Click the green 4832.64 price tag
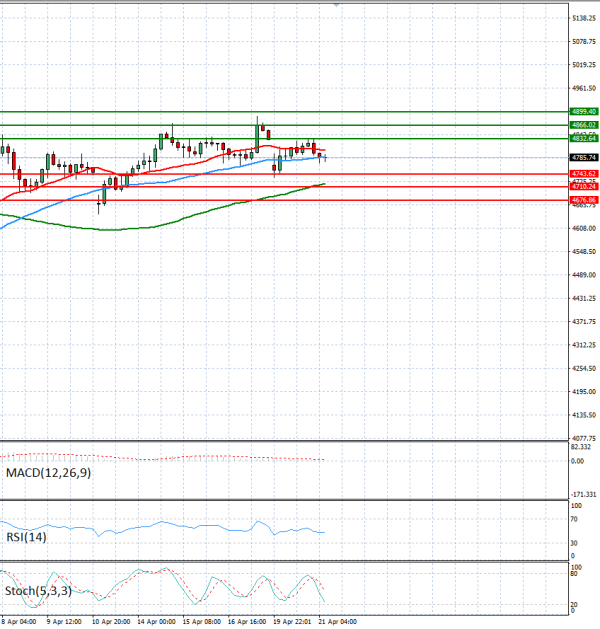Viewport: 600px width, 629px height. tap(584, 139)
